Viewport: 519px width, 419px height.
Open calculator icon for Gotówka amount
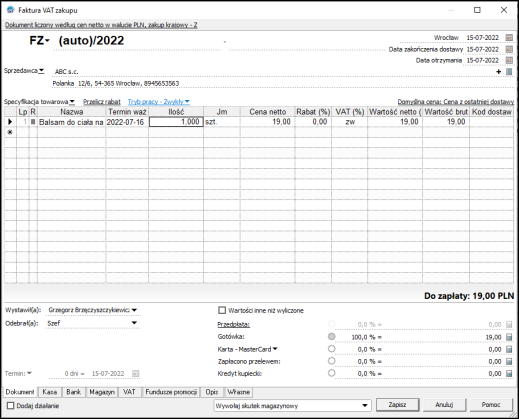coord(509,337)
